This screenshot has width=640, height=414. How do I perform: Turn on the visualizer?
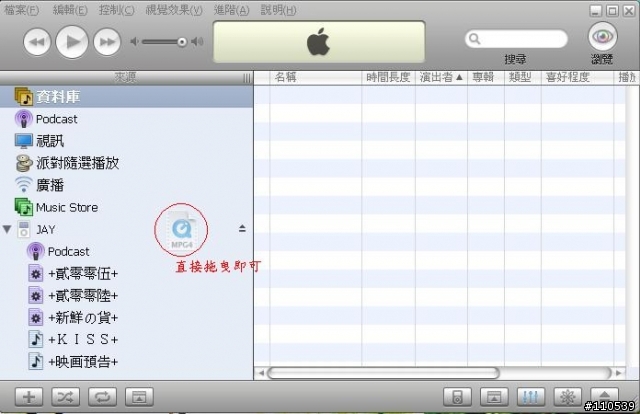click(567, 396)
